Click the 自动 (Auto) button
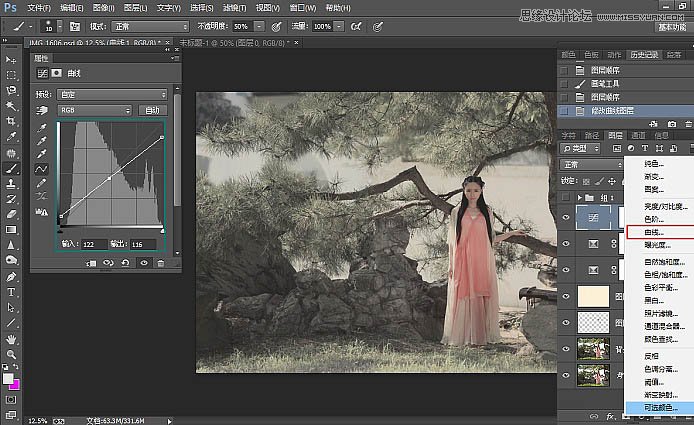The width and height of the screenshot is (694, 425). 152,110
